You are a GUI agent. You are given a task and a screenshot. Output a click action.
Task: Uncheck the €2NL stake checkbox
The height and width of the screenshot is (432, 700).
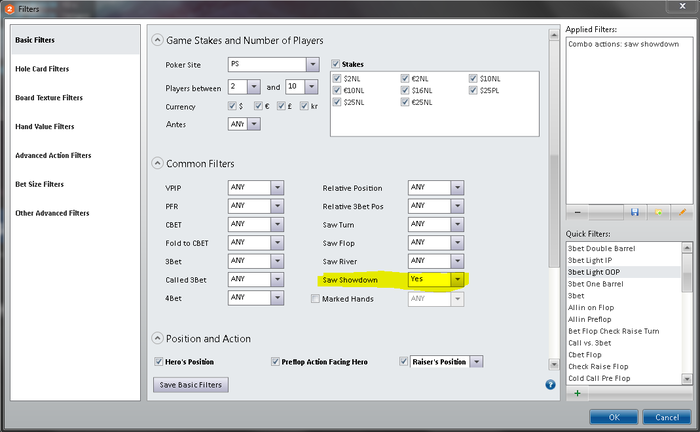pos(405,78)
